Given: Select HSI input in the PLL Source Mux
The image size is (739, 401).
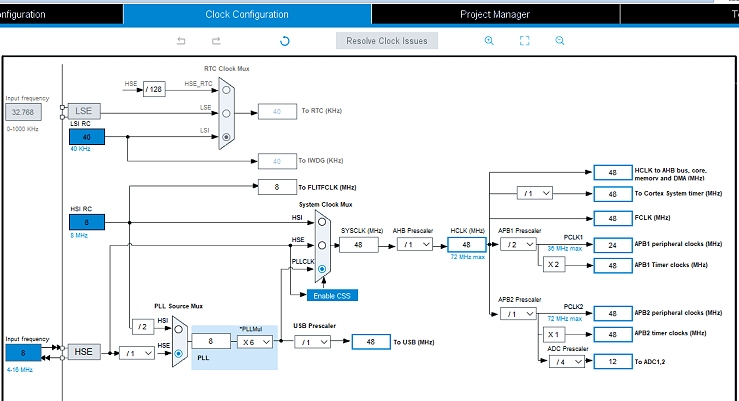Looking at the screenshot, I should coord(178,327).
